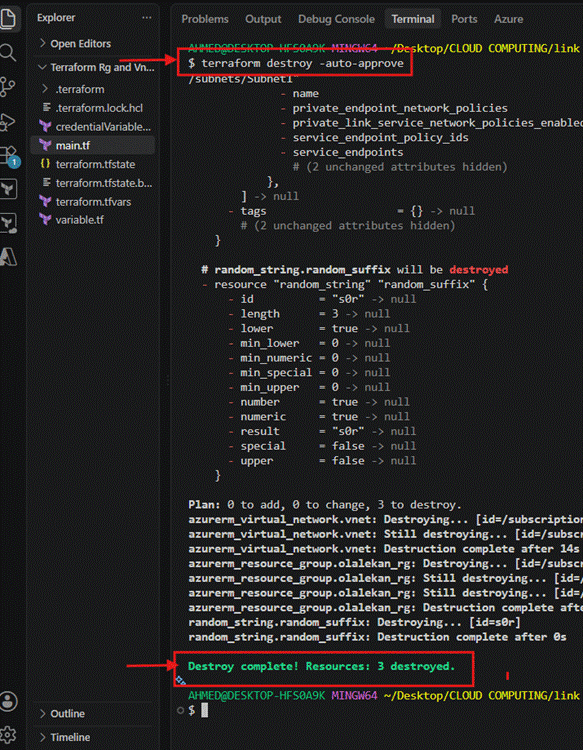Click the Explorer more actions ellipsis

[x=147, y=18]
